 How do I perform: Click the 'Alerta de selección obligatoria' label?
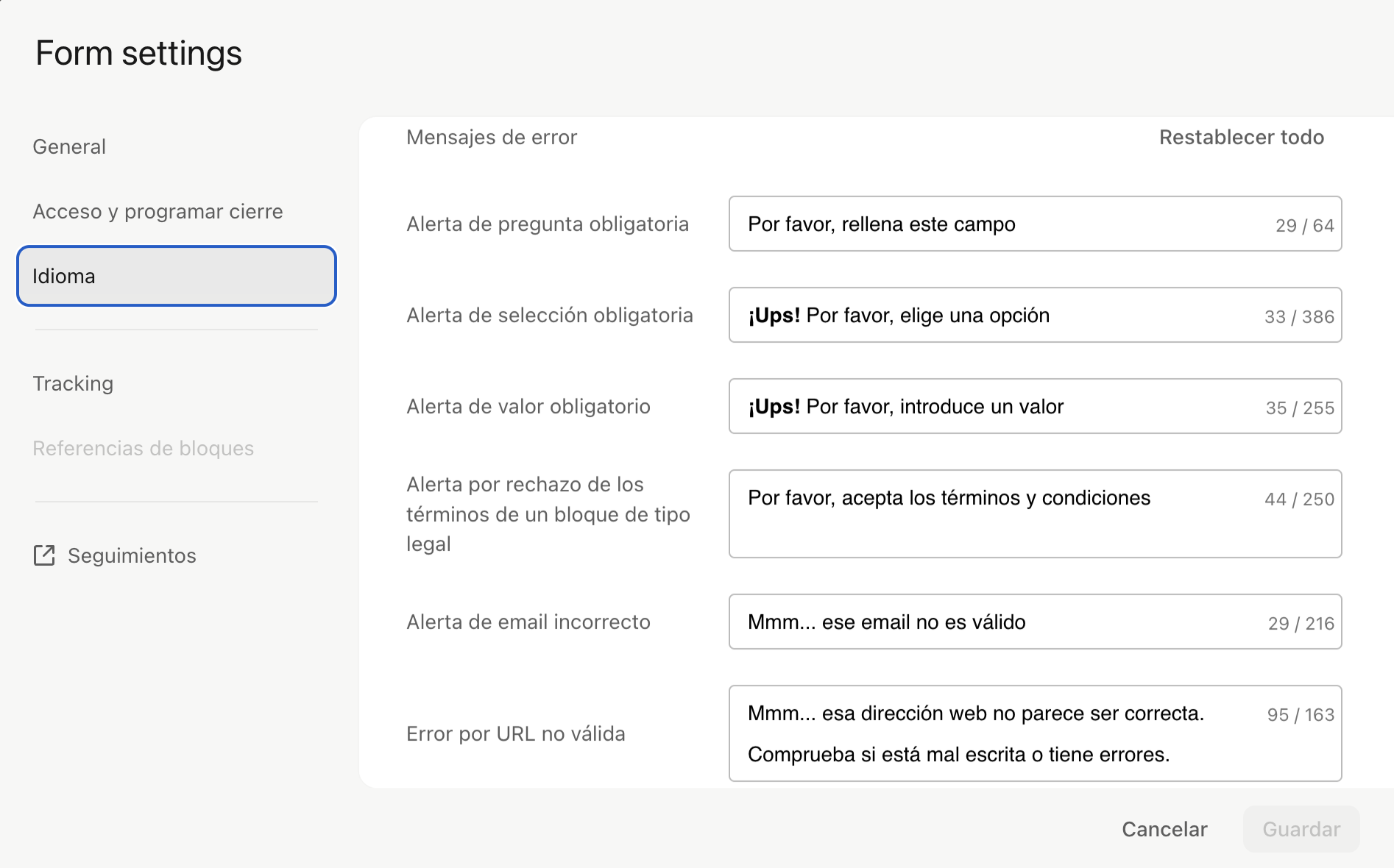[x=550, y=316]
